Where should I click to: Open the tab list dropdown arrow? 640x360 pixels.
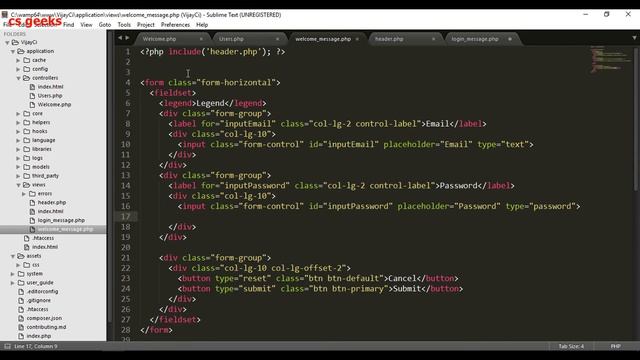[x=634, y=38]
